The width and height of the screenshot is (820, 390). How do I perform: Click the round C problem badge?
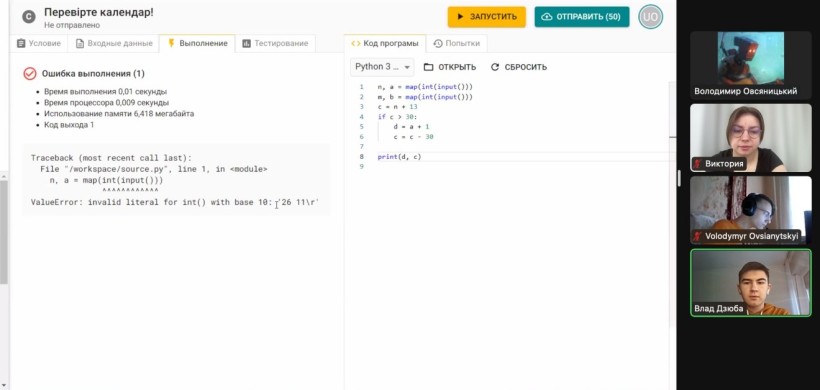coord(29,17)
